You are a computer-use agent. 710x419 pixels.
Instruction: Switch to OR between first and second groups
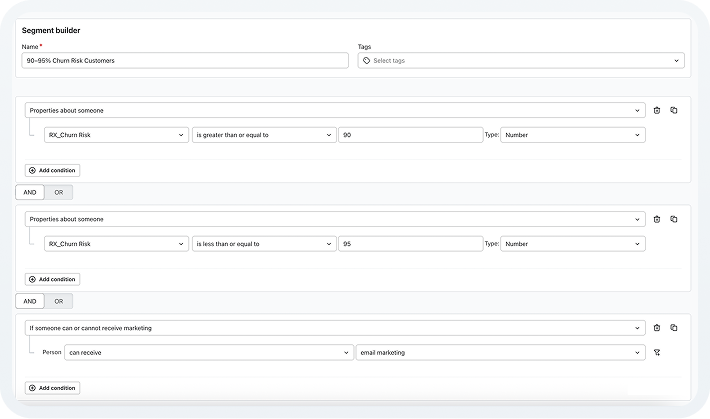(x=59, y=192)
